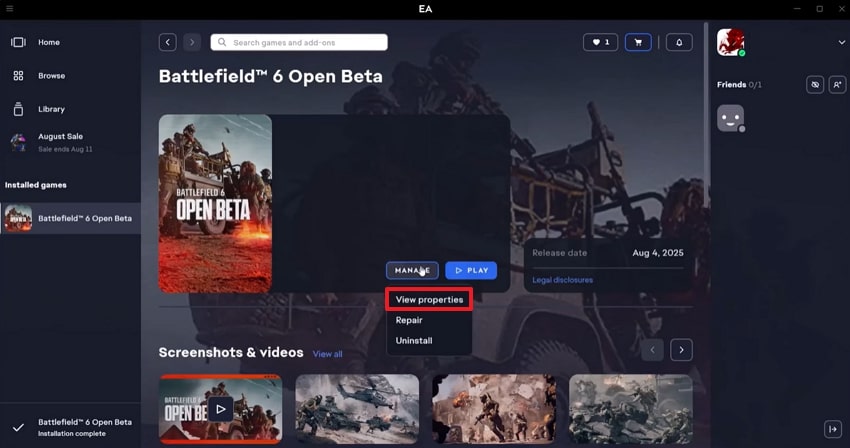Choose Uninstall from the Manage menu
This screenshot has width=850, height=448.
coord(414,341)
